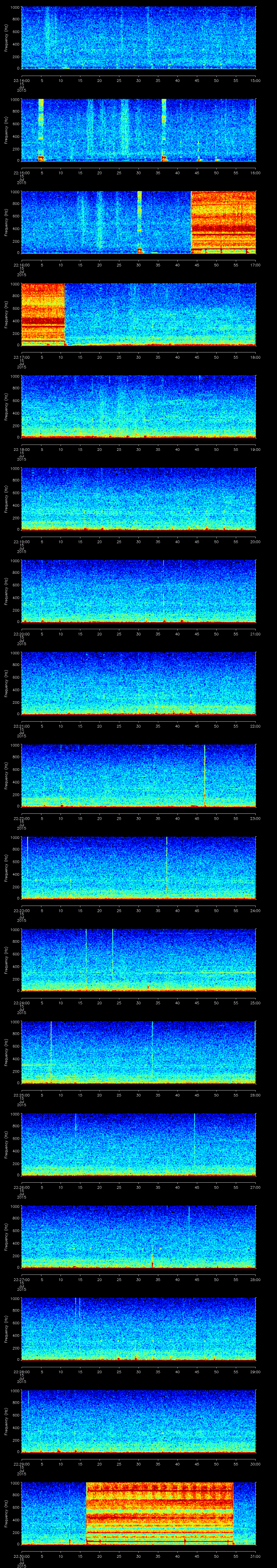Image resolution: width=277 pixels, height=1568 pixels.
Task: Click the 22:30:00 start time label
Action: (x=21, y=1556)
